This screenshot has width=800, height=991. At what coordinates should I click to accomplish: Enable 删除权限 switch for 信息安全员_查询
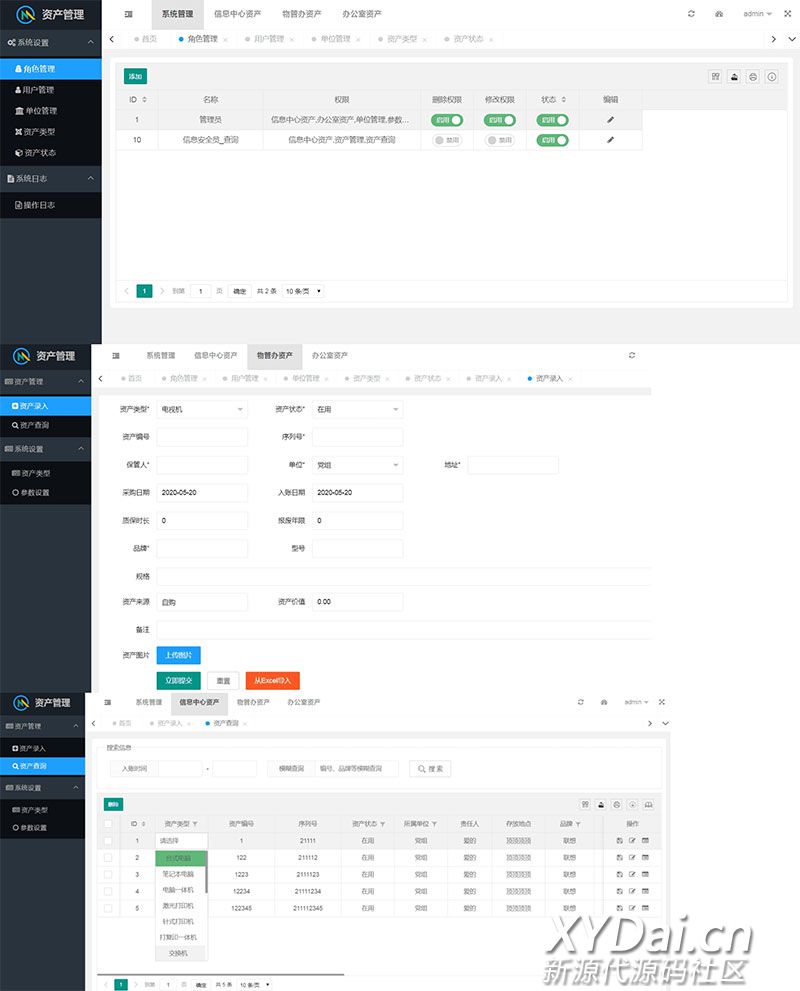pyautogui.click(x=447, y=140)
